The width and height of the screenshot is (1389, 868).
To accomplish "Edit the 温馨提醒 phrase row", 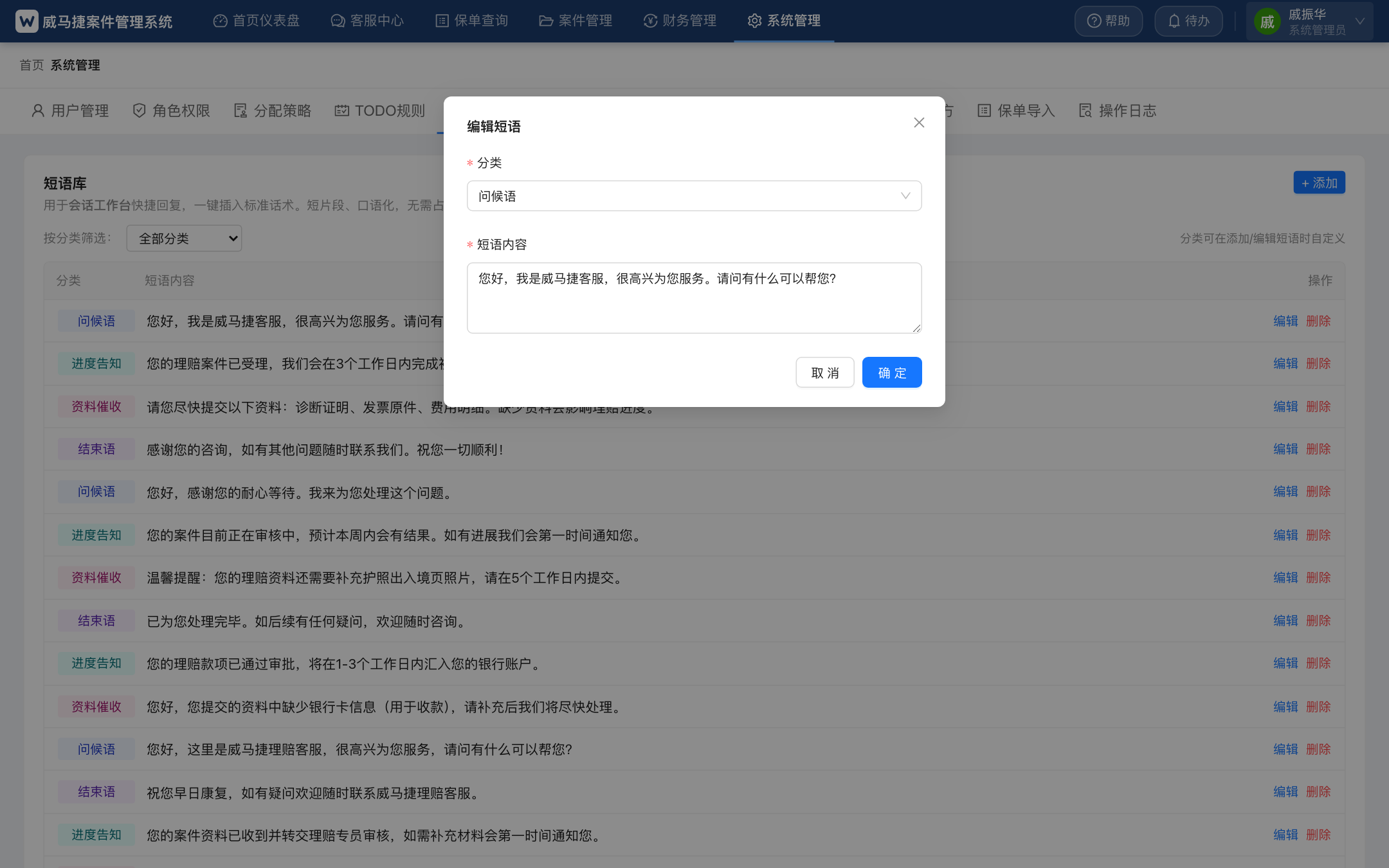I will (x=1286, y=577).
